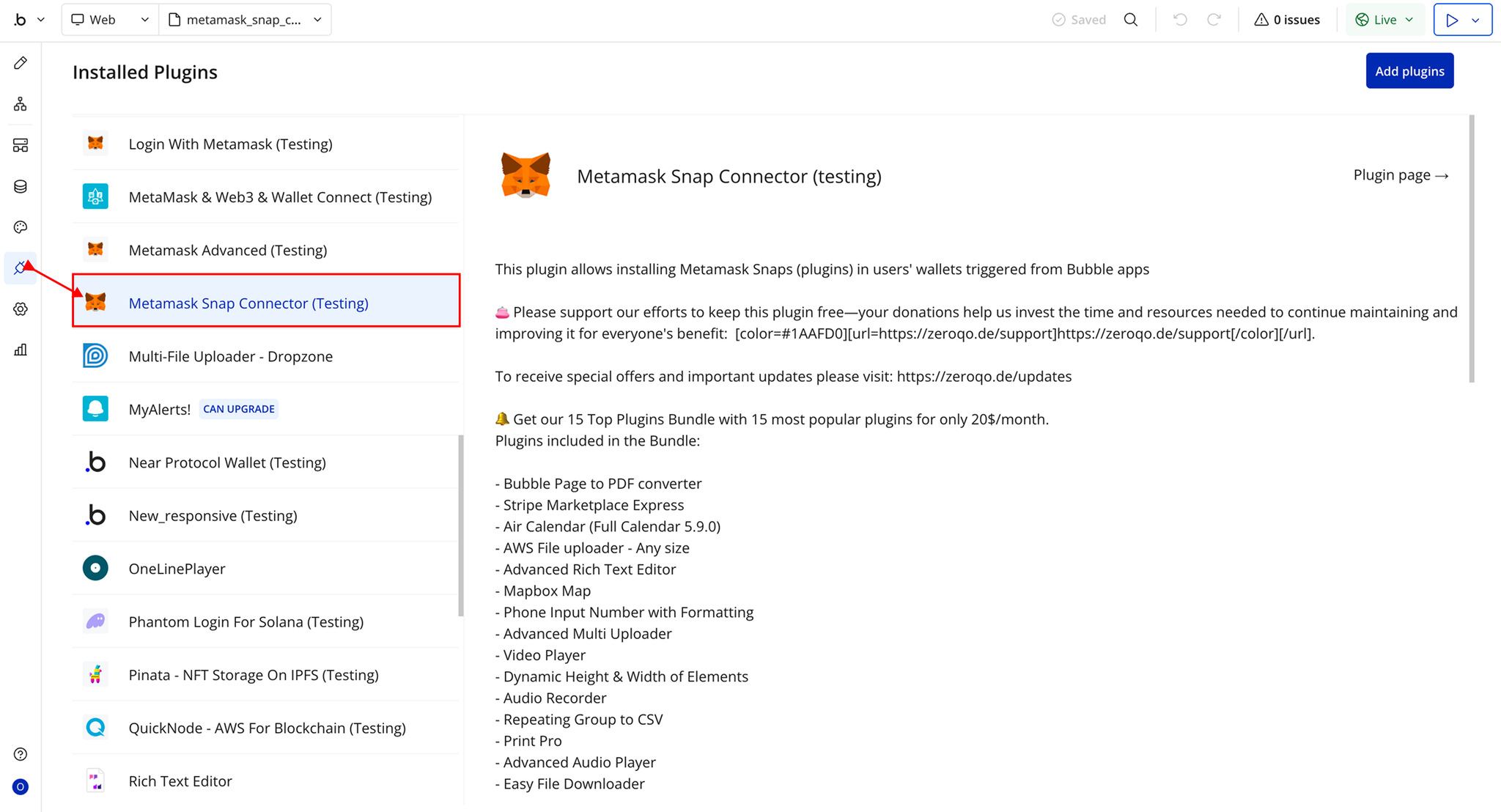Open the Data tab database icon
The image size is (1501, 812).
[21, 186]
